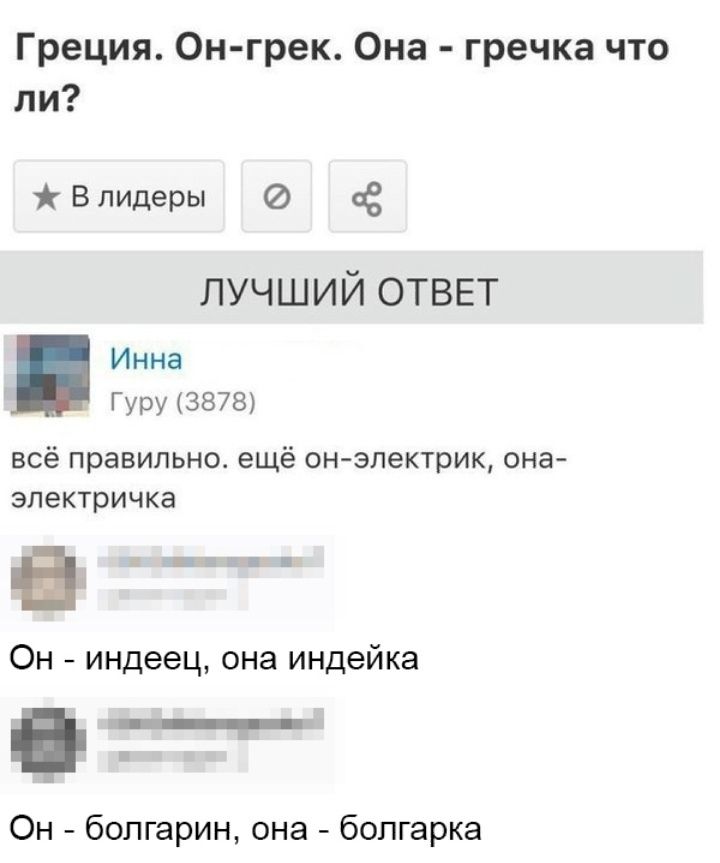The image size is (720, 863).
Task: Select the 'Он - индеец, она индейка' comment
Action: (x=212, y=657)
